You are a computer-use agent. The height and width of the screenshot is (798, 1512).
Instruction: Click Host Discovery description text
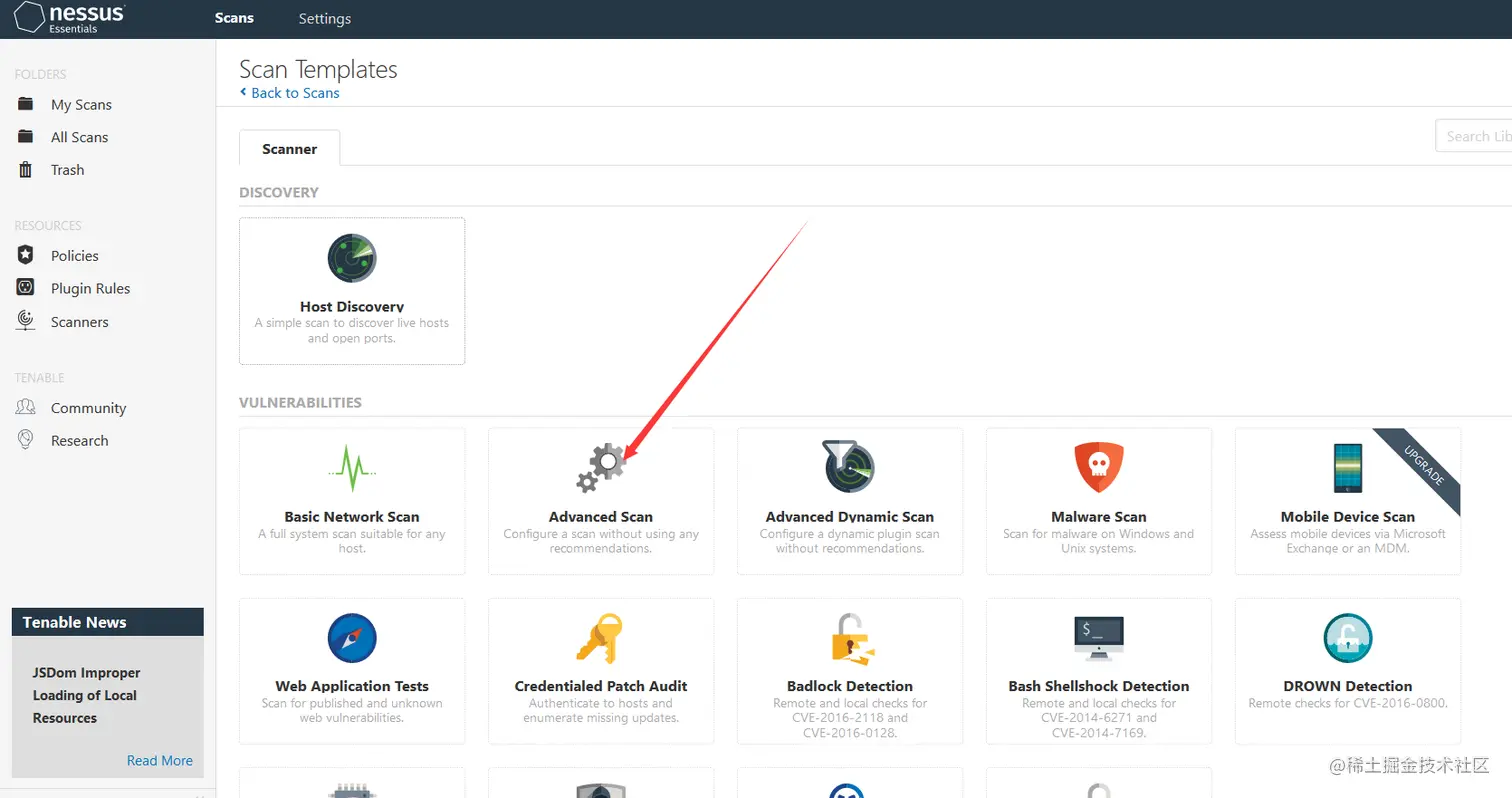pyautogui.click(x=352, y=330)
